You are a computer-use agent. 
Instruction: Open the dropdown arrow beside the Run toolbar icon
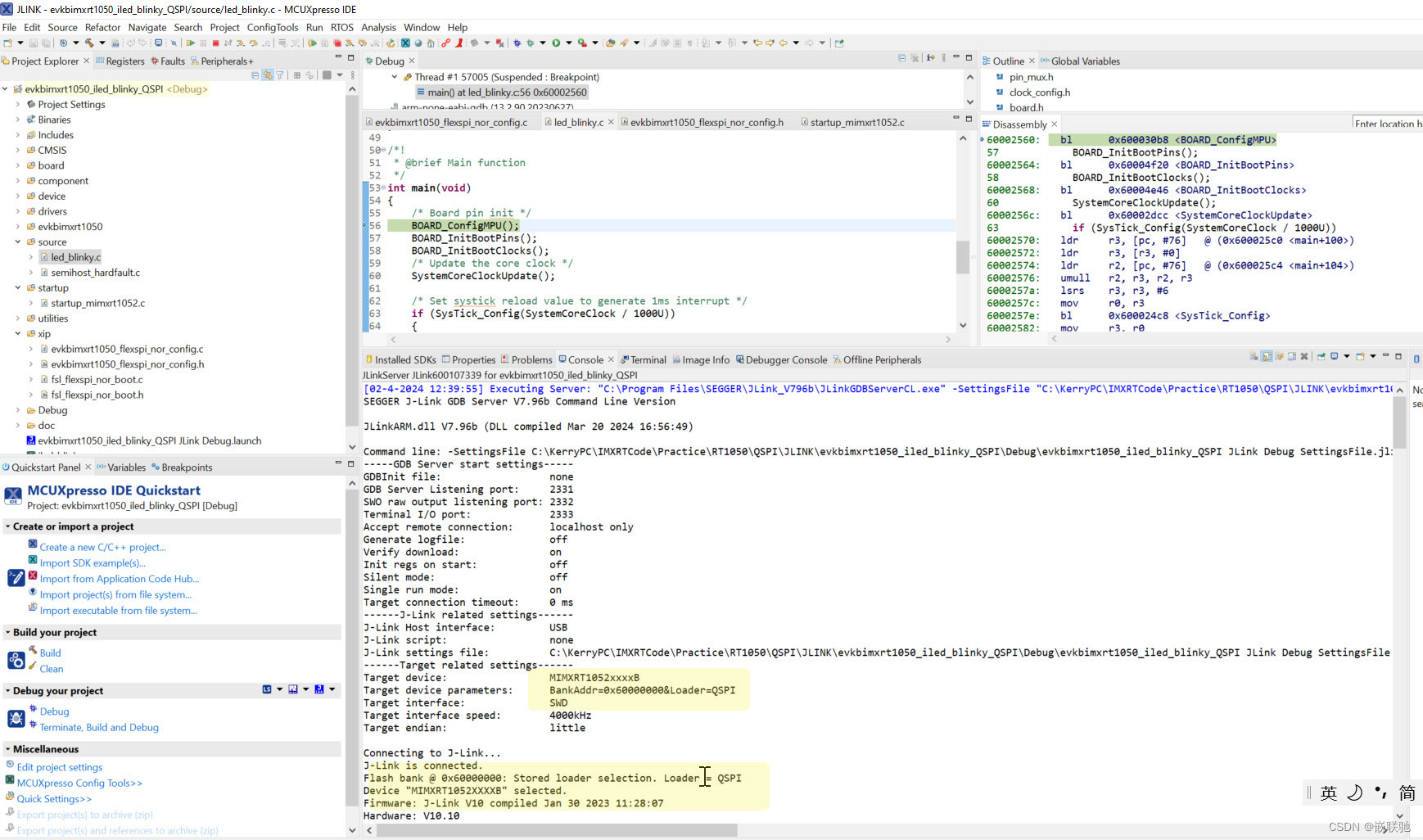[x=569, y=43]
